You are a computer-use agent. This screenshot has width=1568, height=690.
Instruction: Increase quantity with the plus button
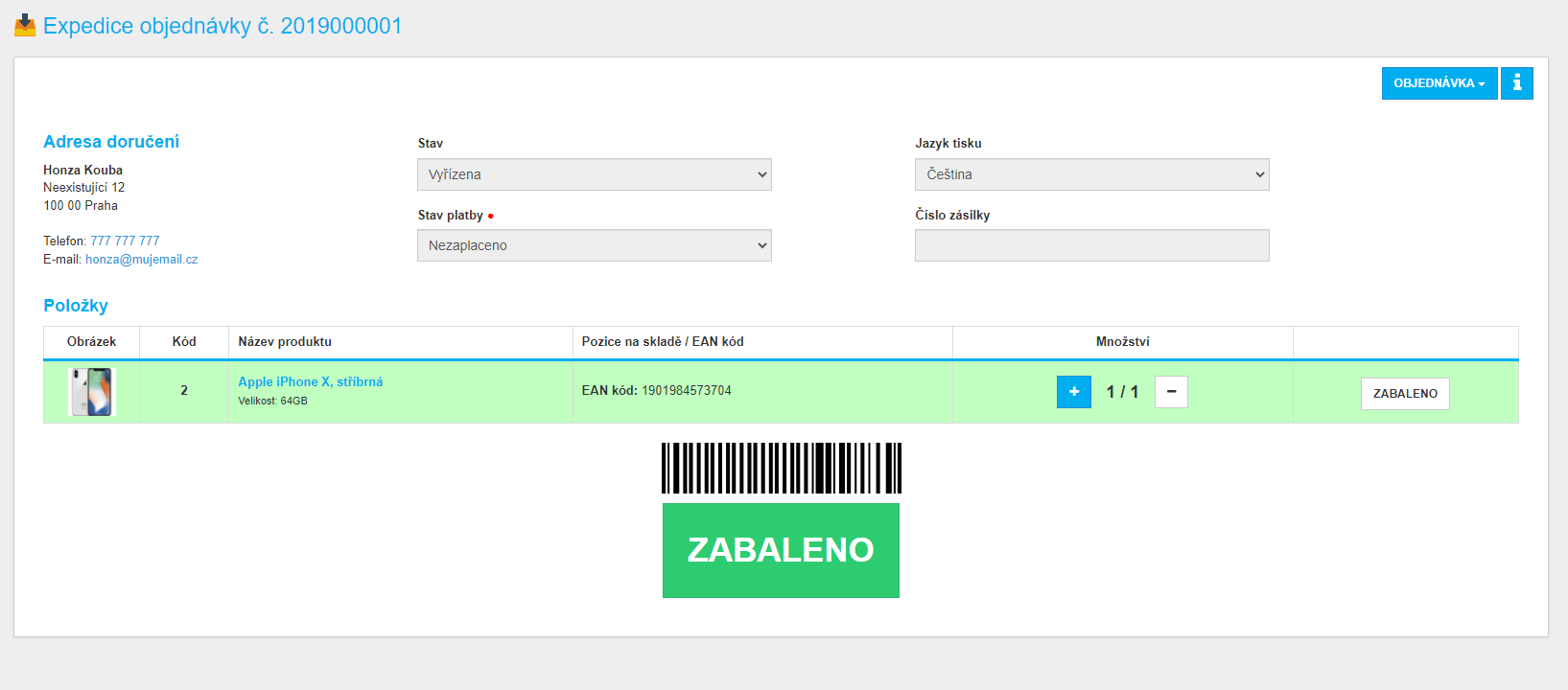(x=1074, y=392)
